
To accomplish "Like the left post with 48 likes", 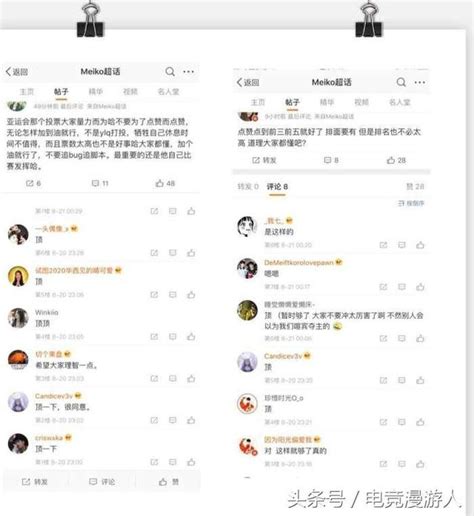I will click(x=165, y=183).
